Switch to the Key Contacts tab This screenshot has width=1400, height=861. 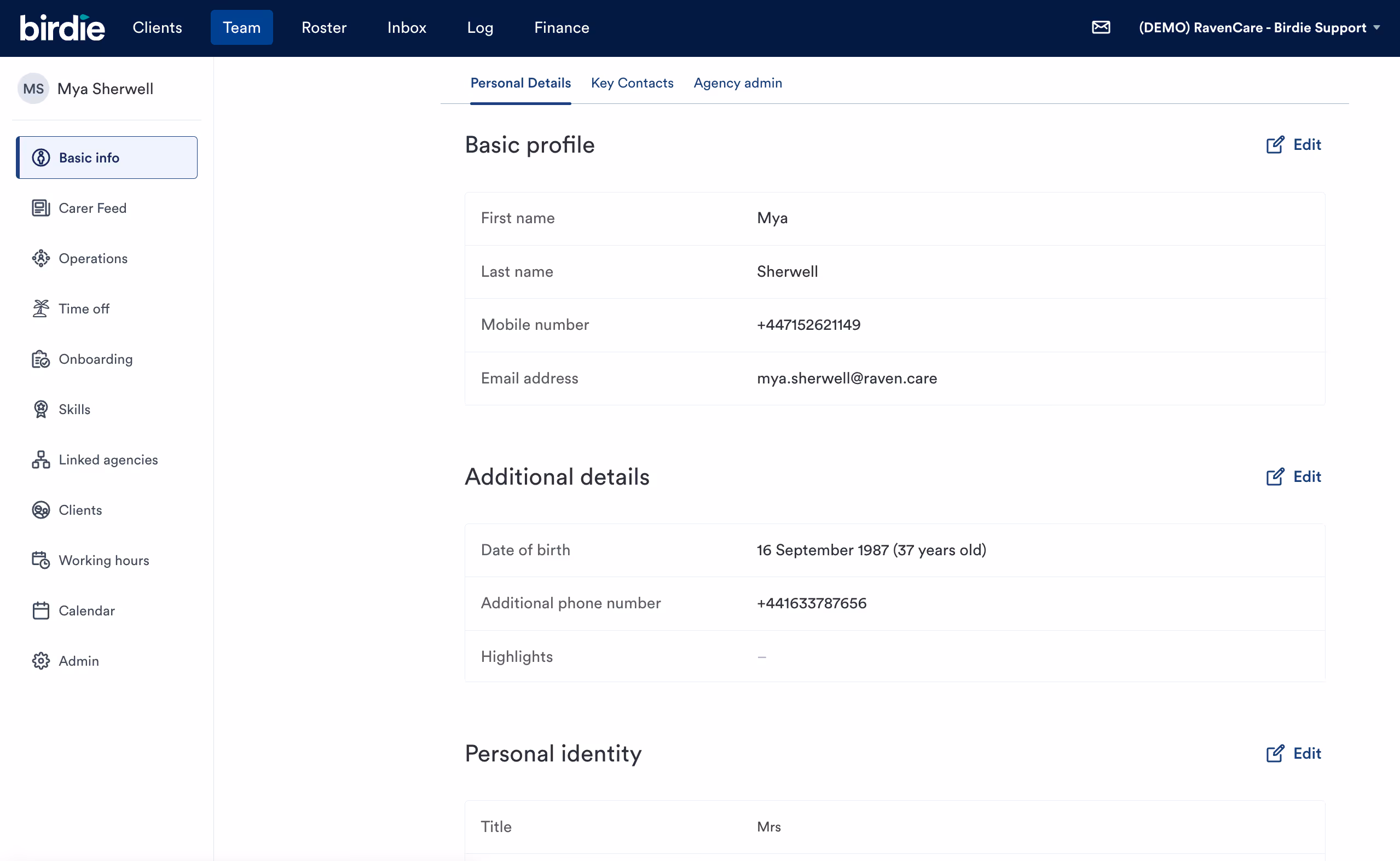[x=632, y=83]
